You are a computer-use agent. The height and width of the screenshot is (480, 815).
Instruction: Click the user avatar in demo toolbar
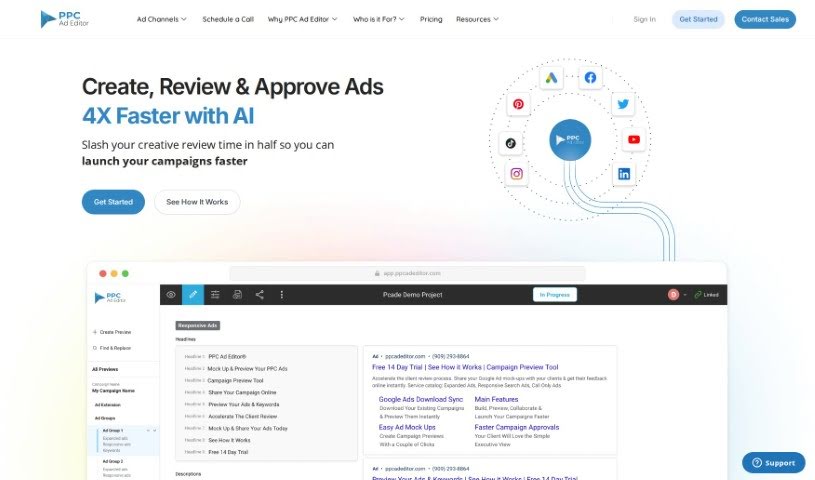673,294
